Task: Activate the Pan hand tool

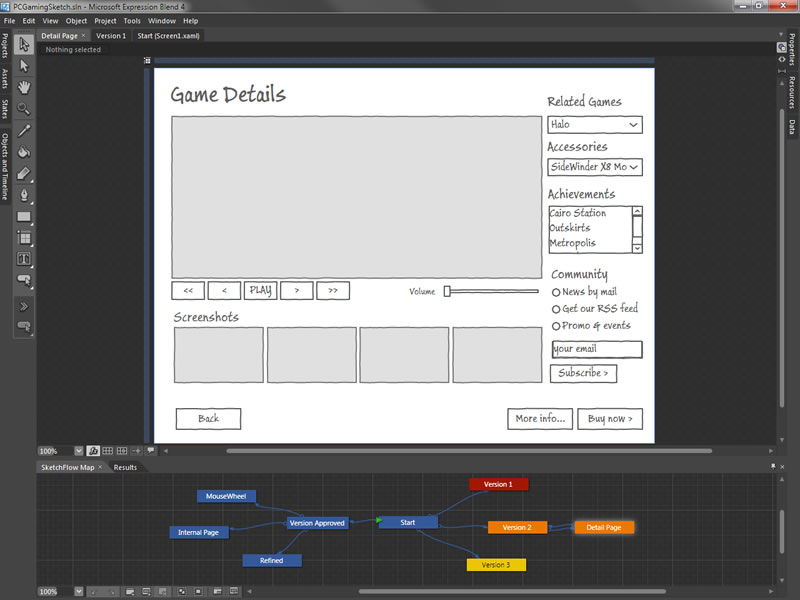Action: [24, 87]
